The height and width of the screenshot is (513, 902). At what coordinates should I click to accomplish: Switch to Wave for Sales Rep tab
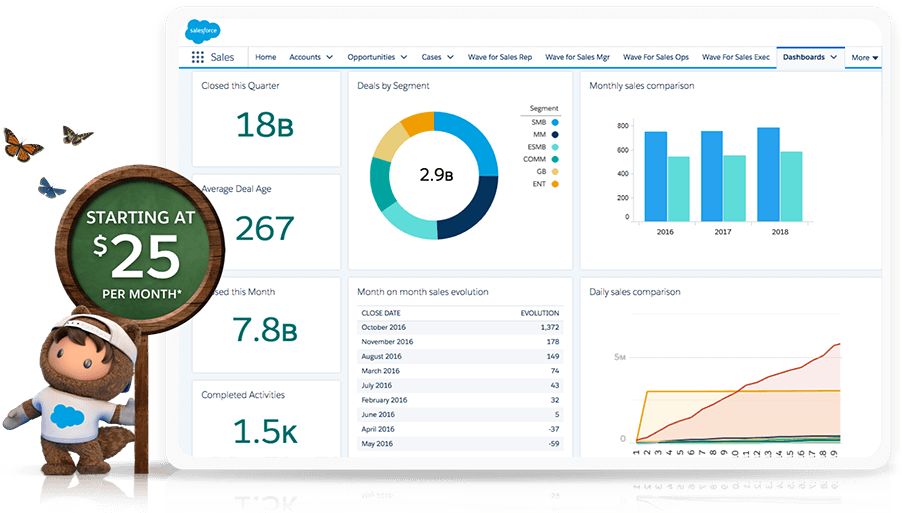[500, 57]
